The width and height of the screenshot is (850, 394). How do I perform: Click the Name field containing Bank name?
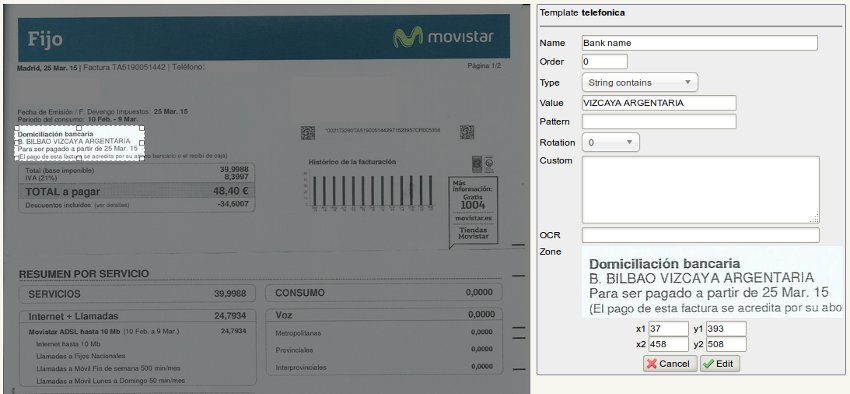699,43
